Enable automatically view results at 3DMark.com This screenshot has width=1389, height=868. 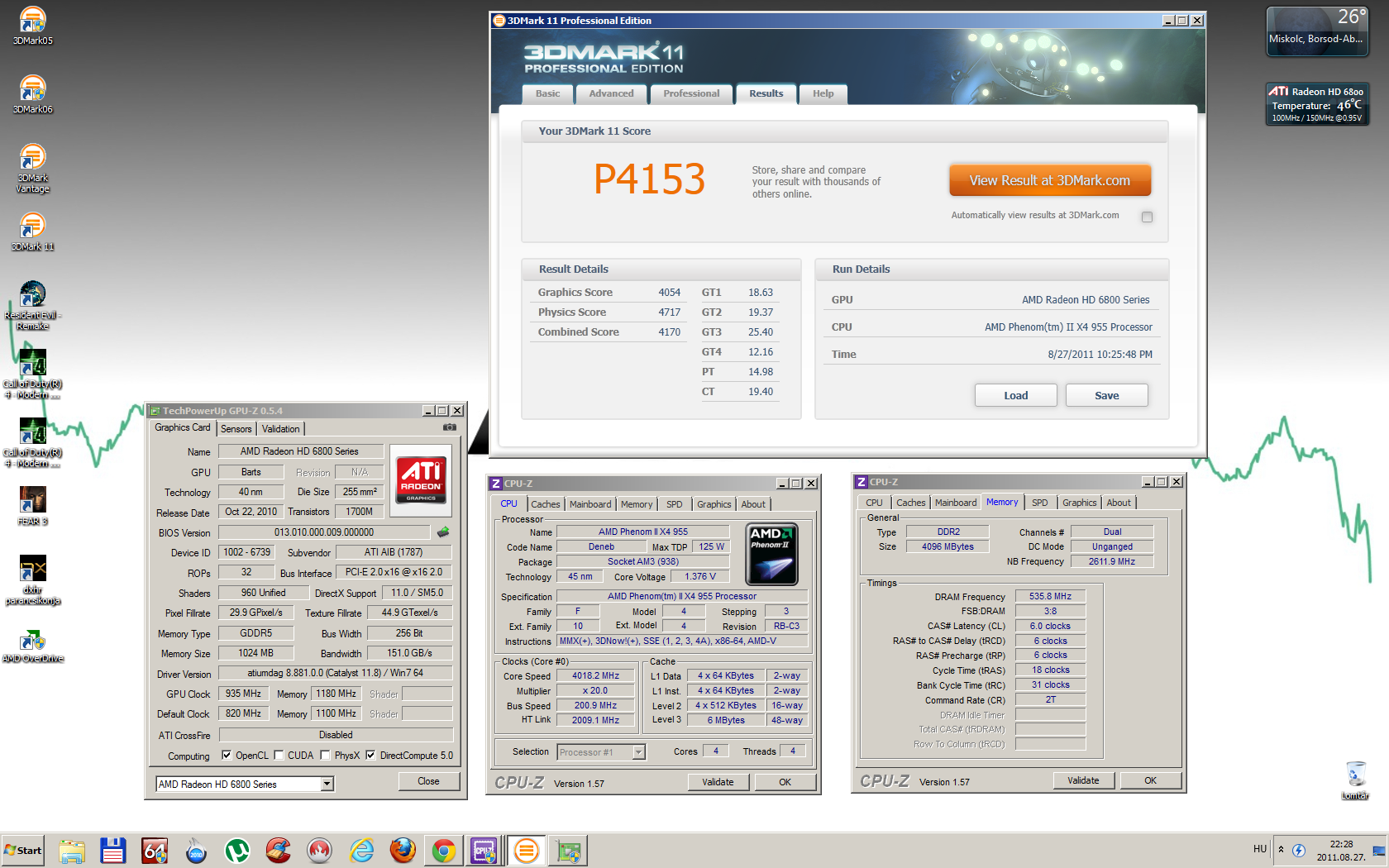1147,217
